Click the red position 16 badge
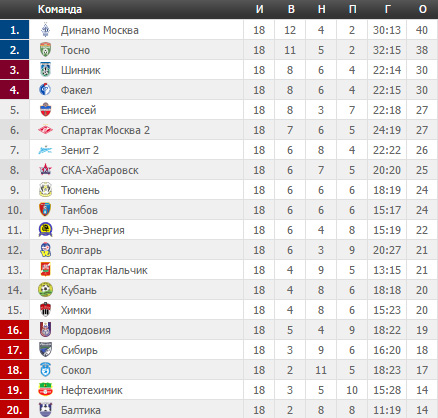The height and width of the screenshot is (418, 438). point(15,330)
